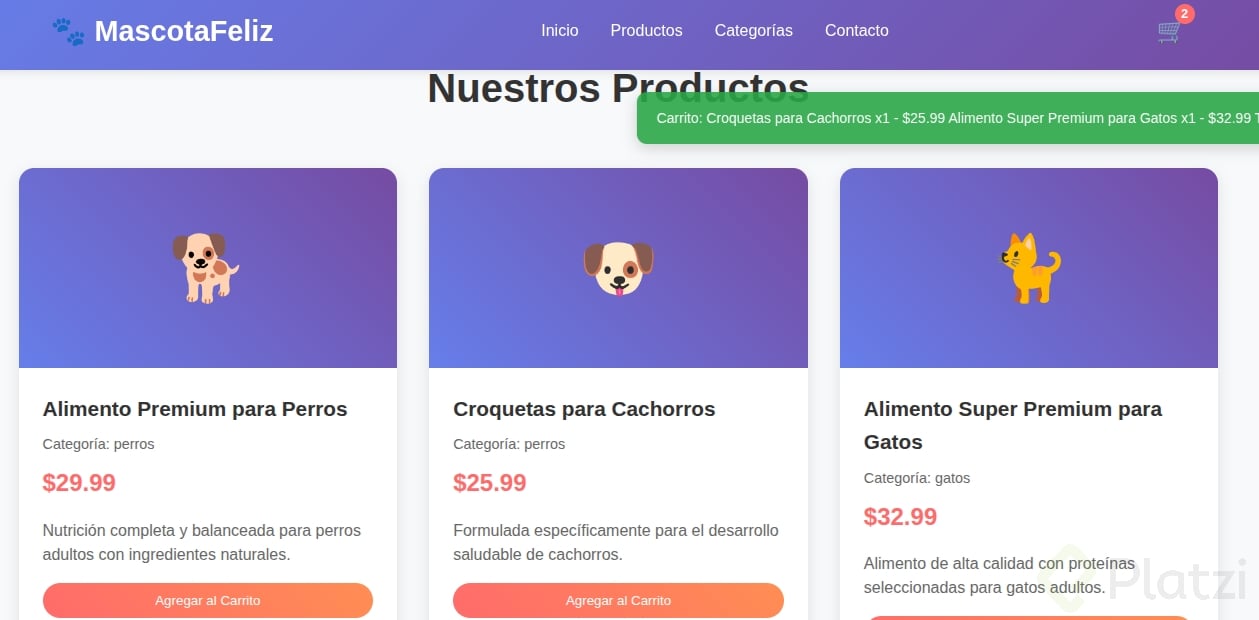The width and height of the screenshot is (1259, 620).
Task: Click the $29.99 price label
Action: tap(79, 483)
